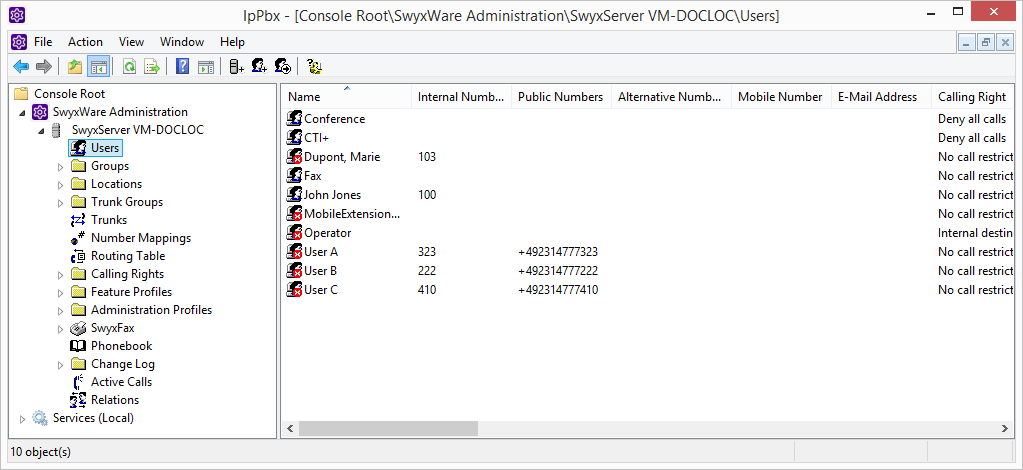The height and width of the screenshot is (470, 1023).
Task: Click the horizontal scrollbar's right arrow
Action: tap(1006, 429)
